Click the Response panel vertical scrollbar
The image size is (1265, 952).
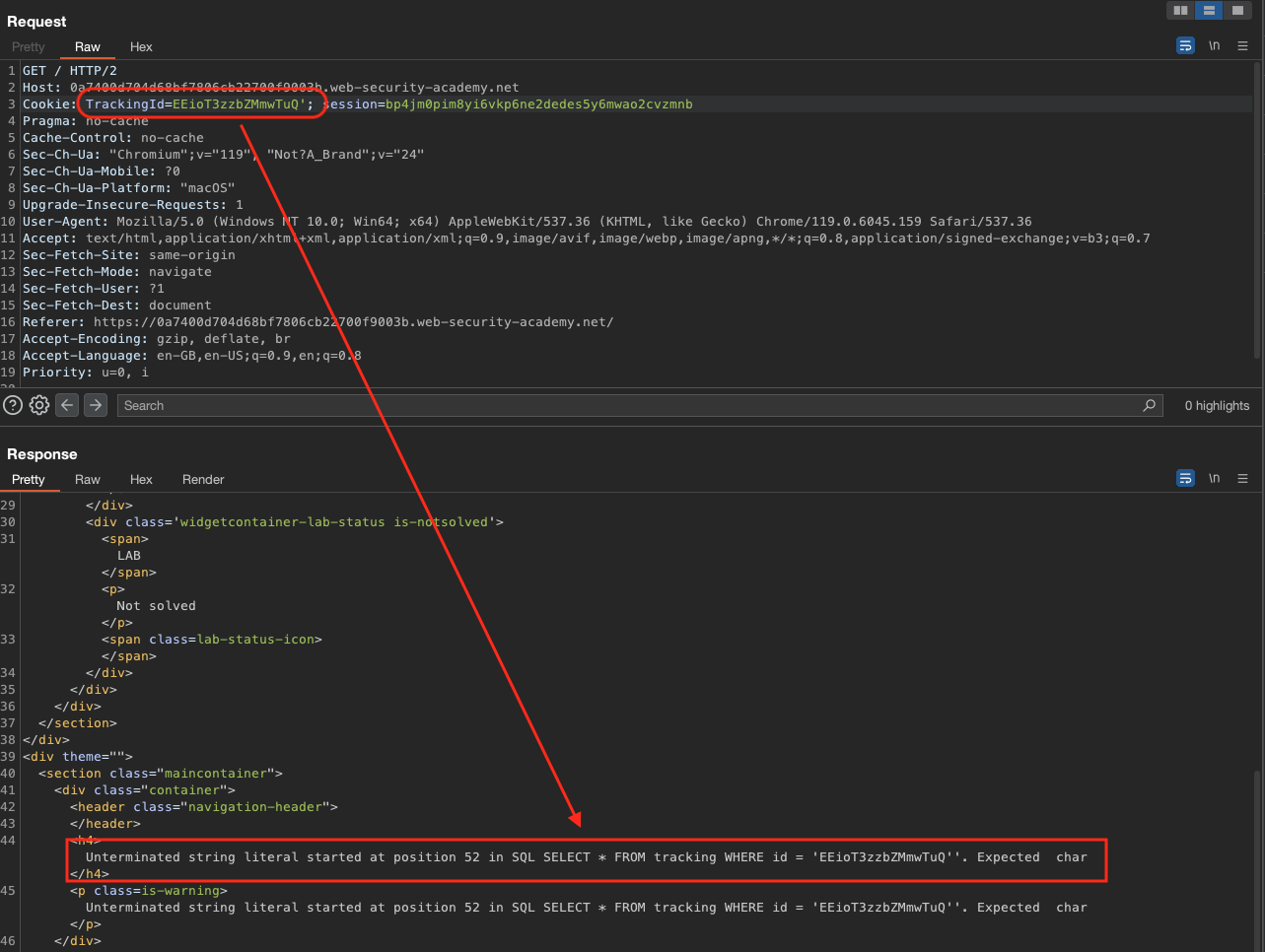click(x=1258, y=857)
